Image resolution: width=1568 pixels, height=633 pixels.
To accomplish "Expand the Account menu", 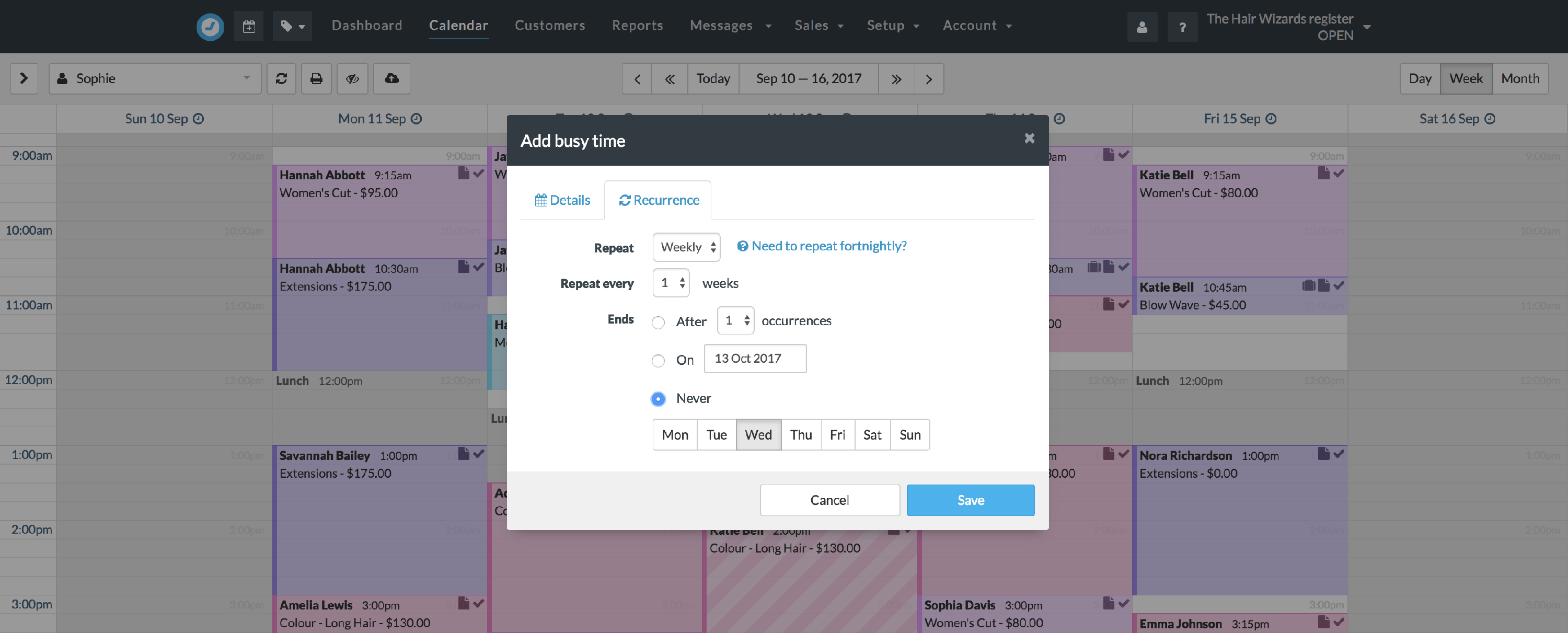I will 977,26.
